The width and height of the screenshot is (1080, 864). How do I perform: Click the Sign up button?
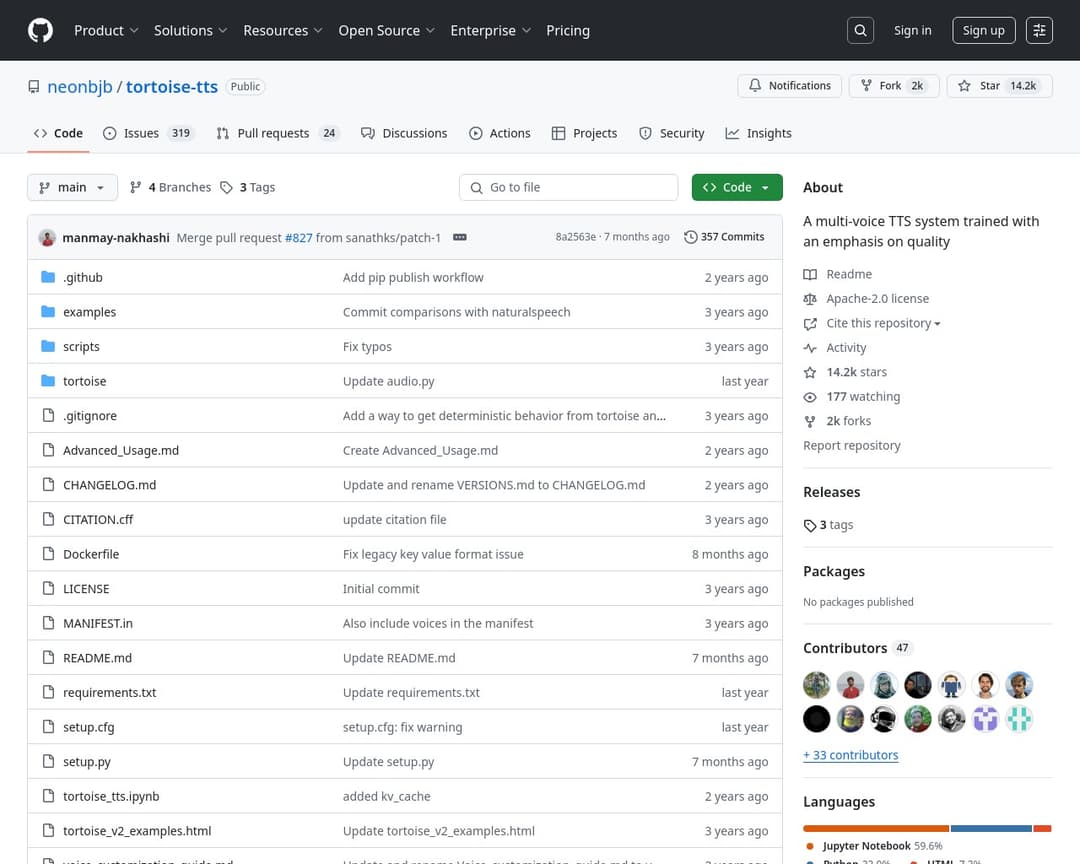point(984,30)
